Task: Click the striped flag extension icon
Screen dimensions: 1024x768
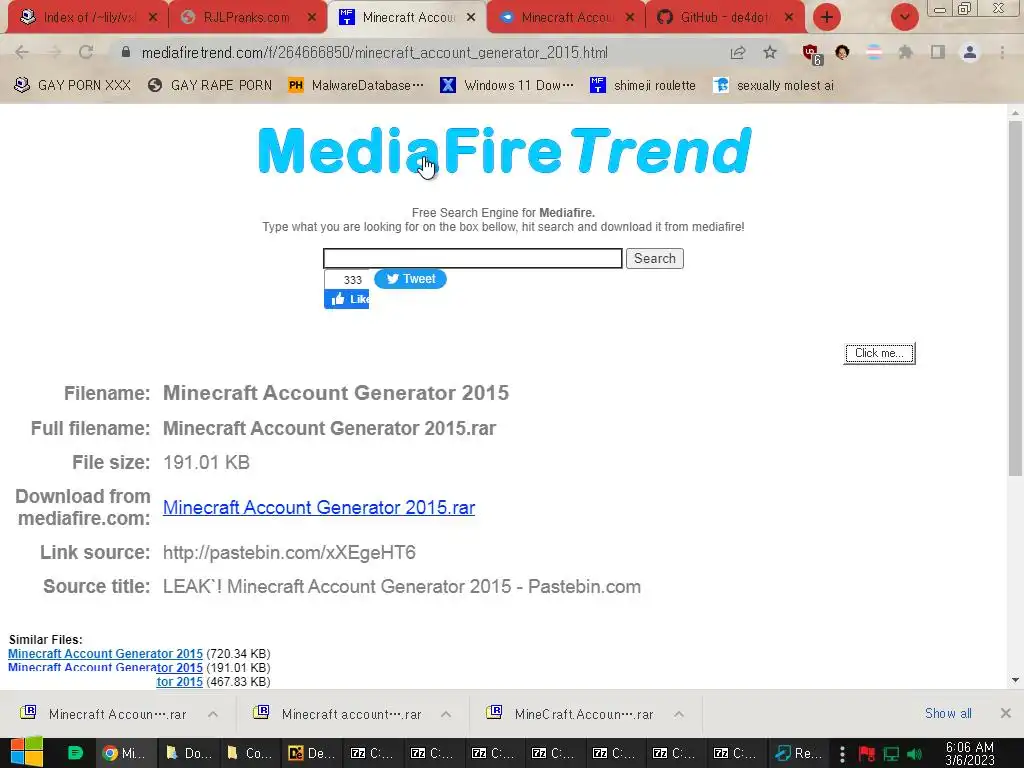Action: coord(874,52)
